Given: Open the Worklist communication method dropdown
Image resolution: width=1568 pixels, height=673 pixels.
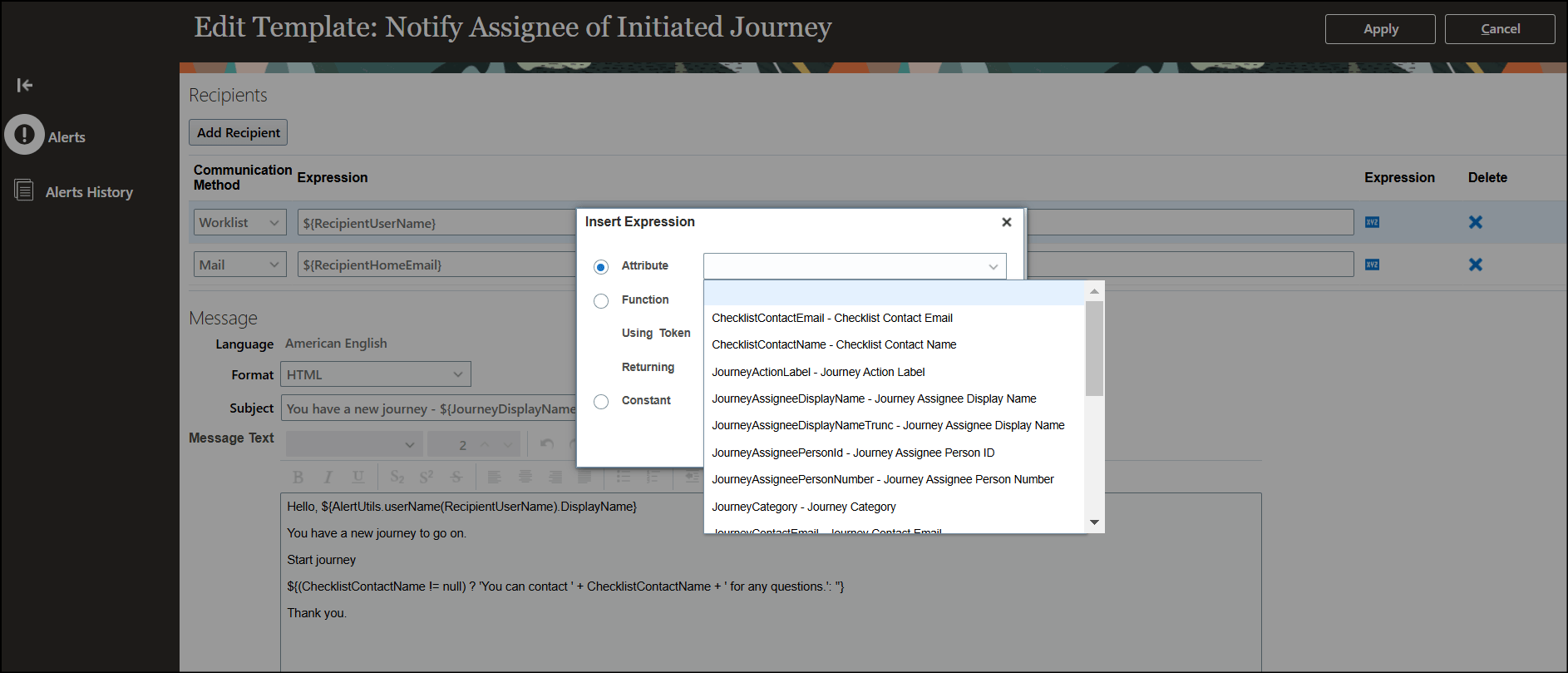Looking at the screenshot, I should coord(240,222).
